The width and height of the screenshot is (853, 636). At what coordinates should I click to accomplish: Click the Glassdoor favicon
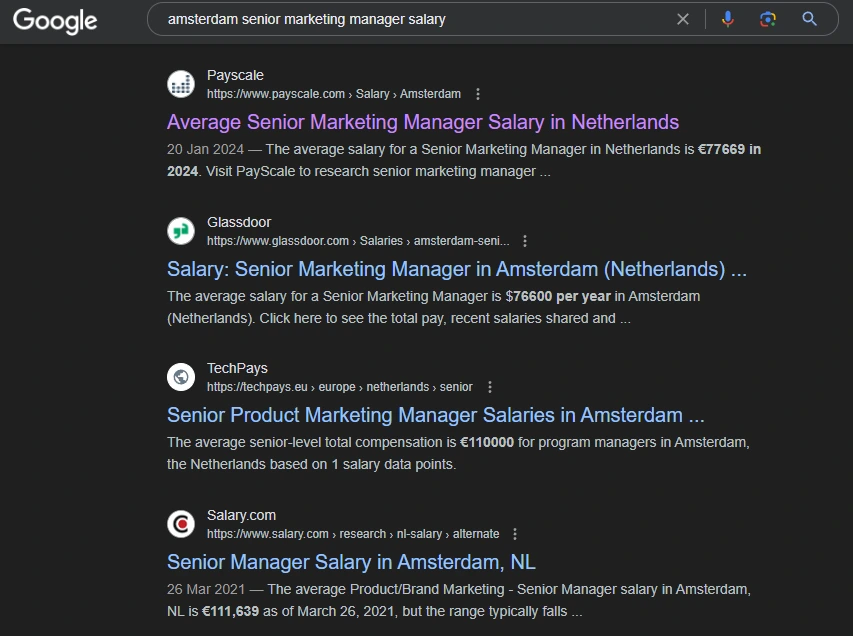(x=181, y=231)
